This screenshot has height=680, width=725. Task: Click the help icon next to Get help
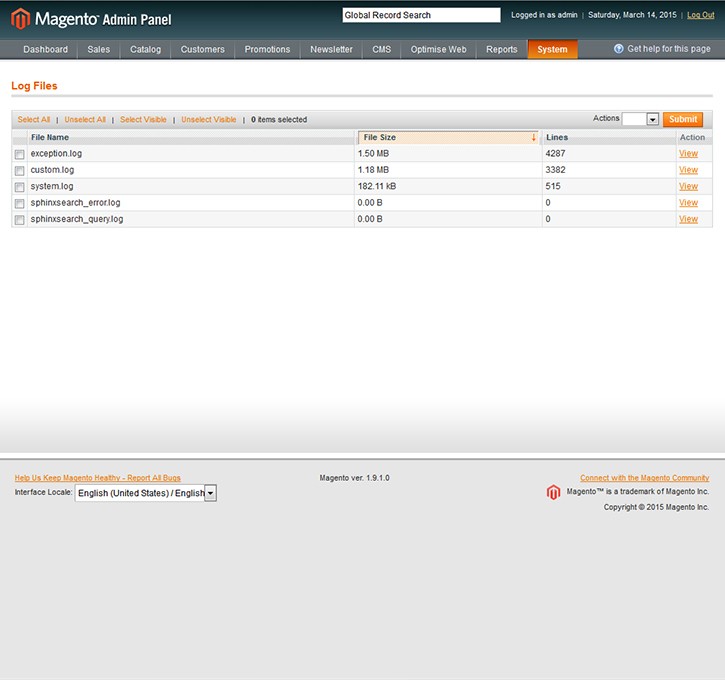(x=619, y=49)
